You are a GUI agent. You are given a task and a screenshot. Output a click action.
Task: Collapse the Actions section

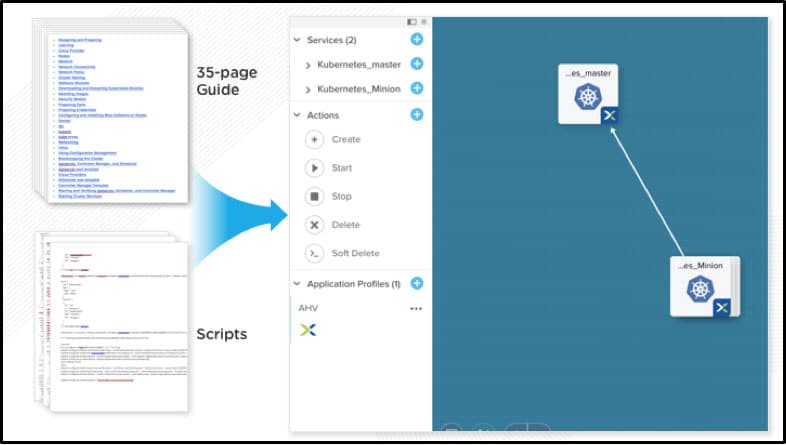(x=297, y=116)
